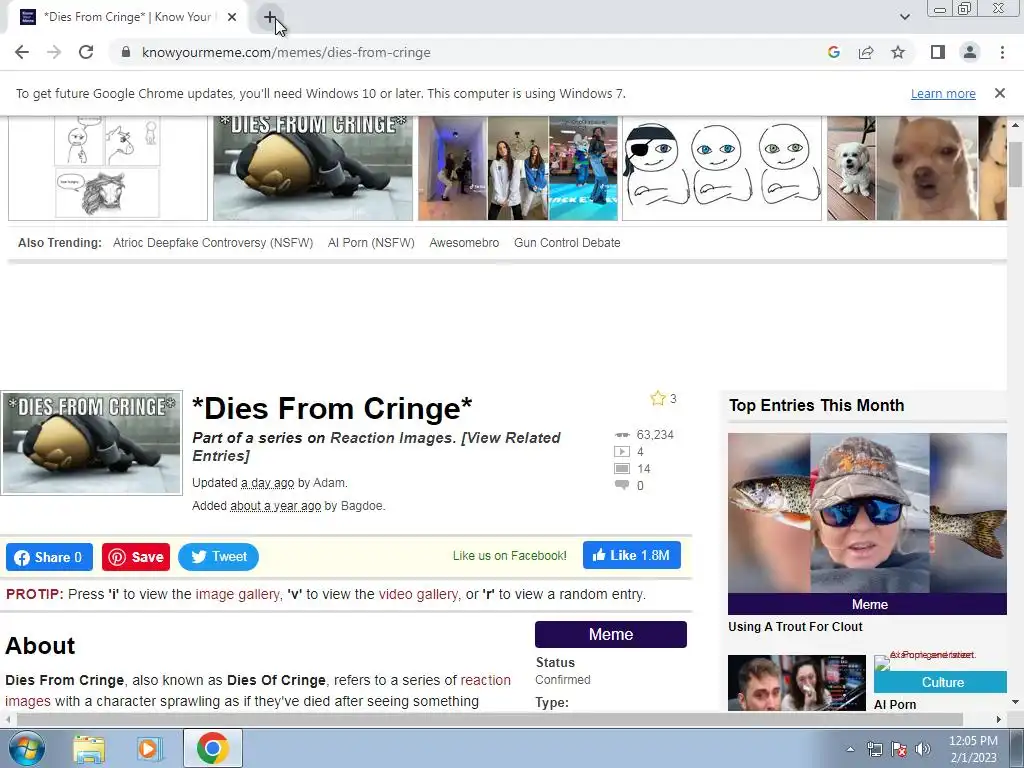Click the vertical page scrollbar thumb

(x=1016, y=163)
